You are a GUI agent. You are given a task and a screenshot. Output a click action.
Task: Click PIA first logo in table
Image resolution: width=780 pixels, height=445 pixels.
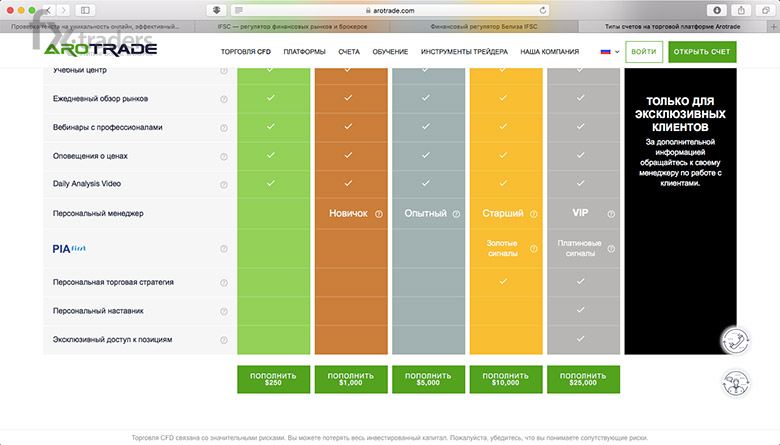69,249
